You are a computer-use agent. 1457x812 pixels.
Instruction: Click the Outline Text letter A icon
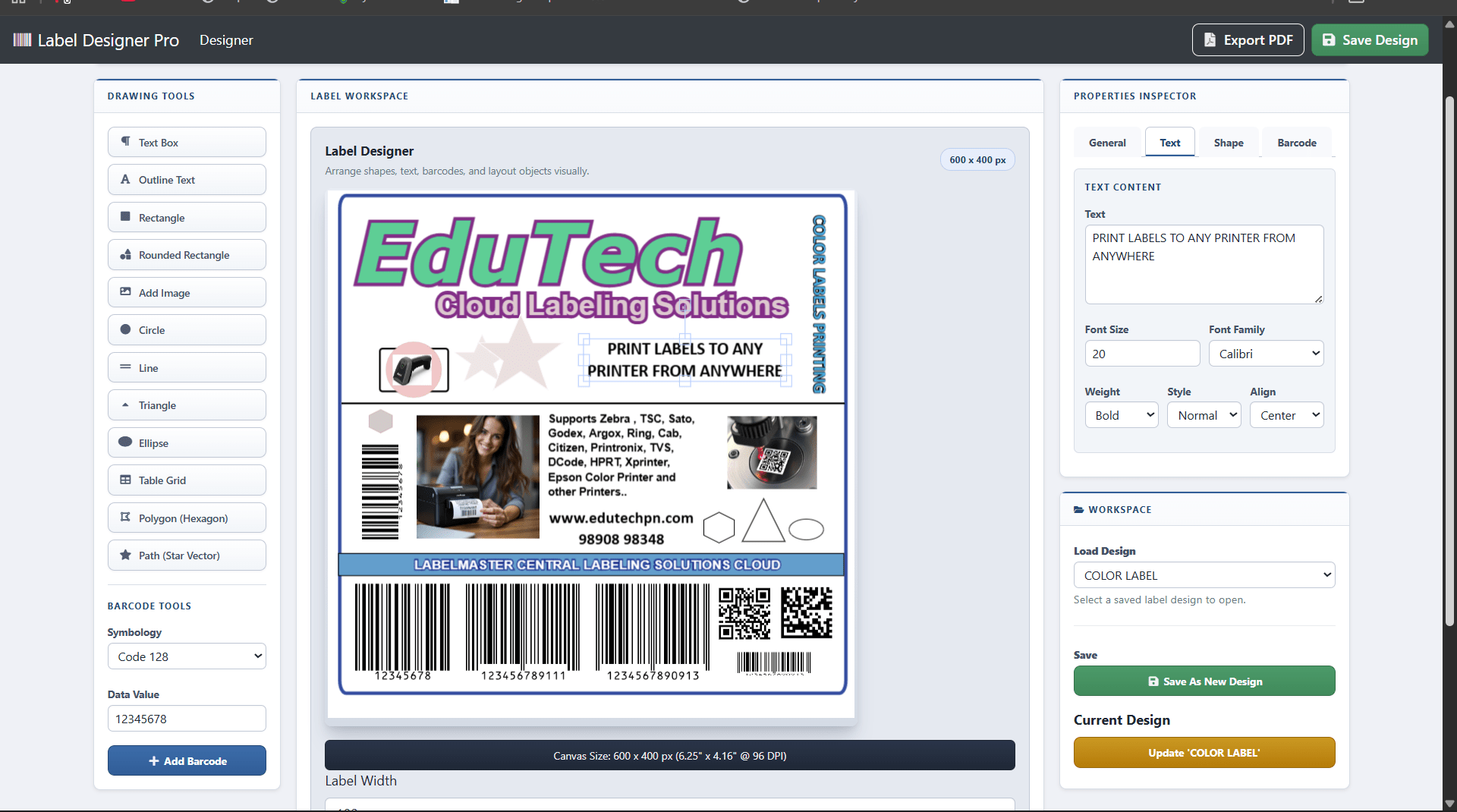click(x=126, y=180)
